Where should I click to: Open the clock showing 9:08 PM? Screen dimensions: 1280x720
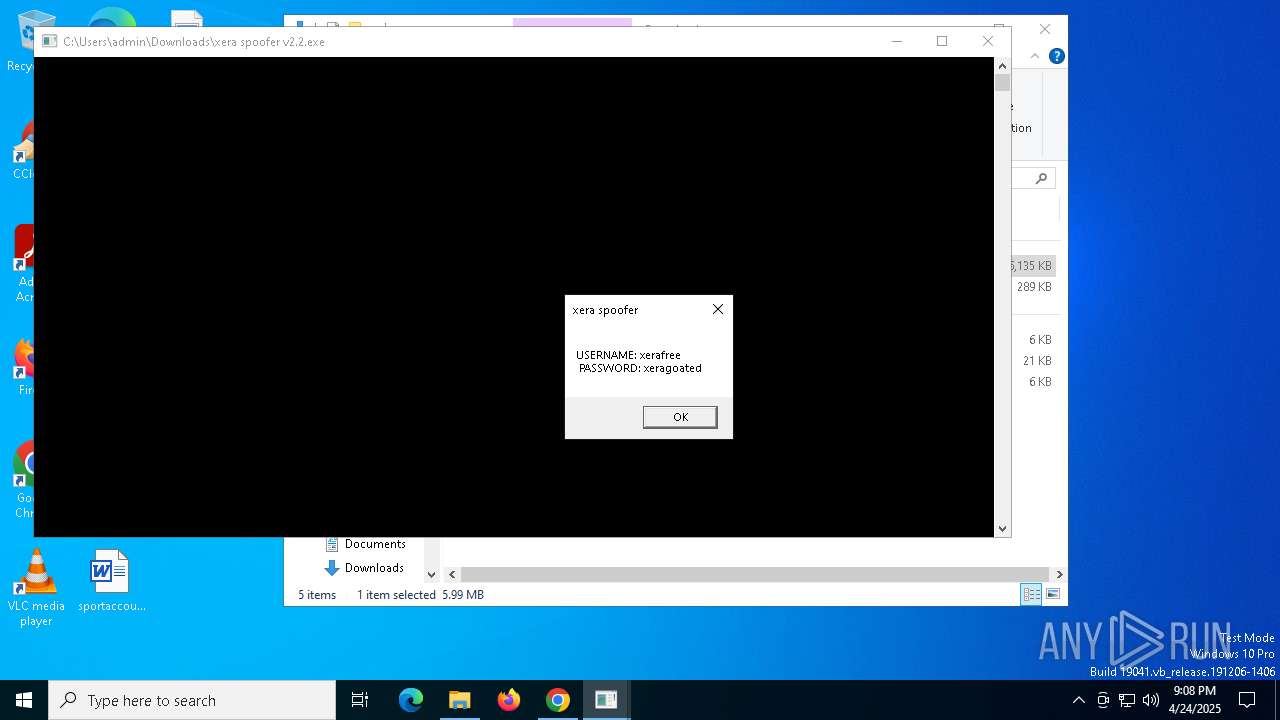pyautogui.click(x=1195, y=699)
